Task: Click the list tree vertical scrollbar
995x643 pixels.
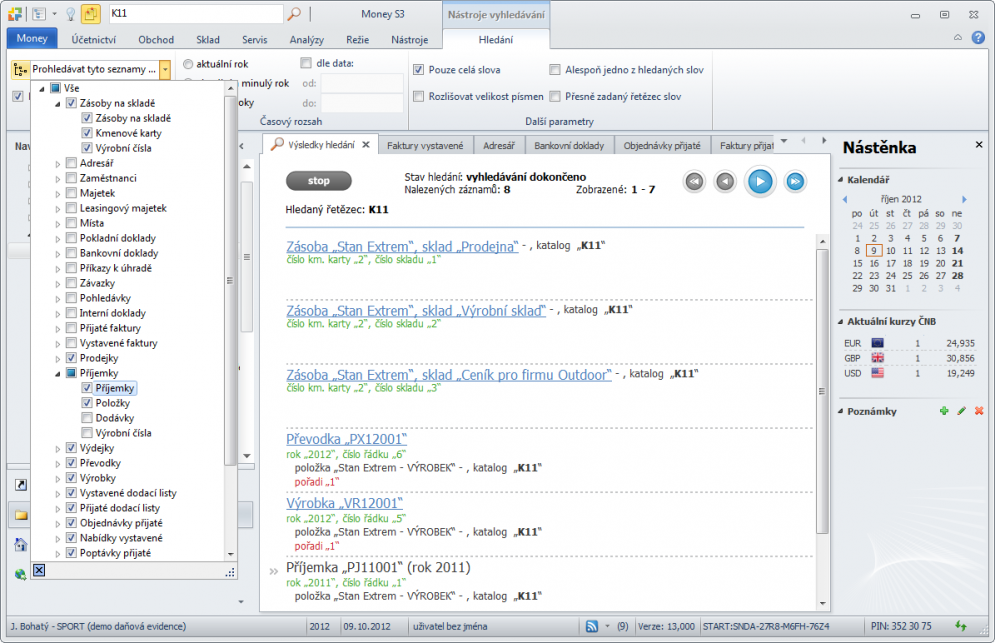Action: tap(230, 279)
